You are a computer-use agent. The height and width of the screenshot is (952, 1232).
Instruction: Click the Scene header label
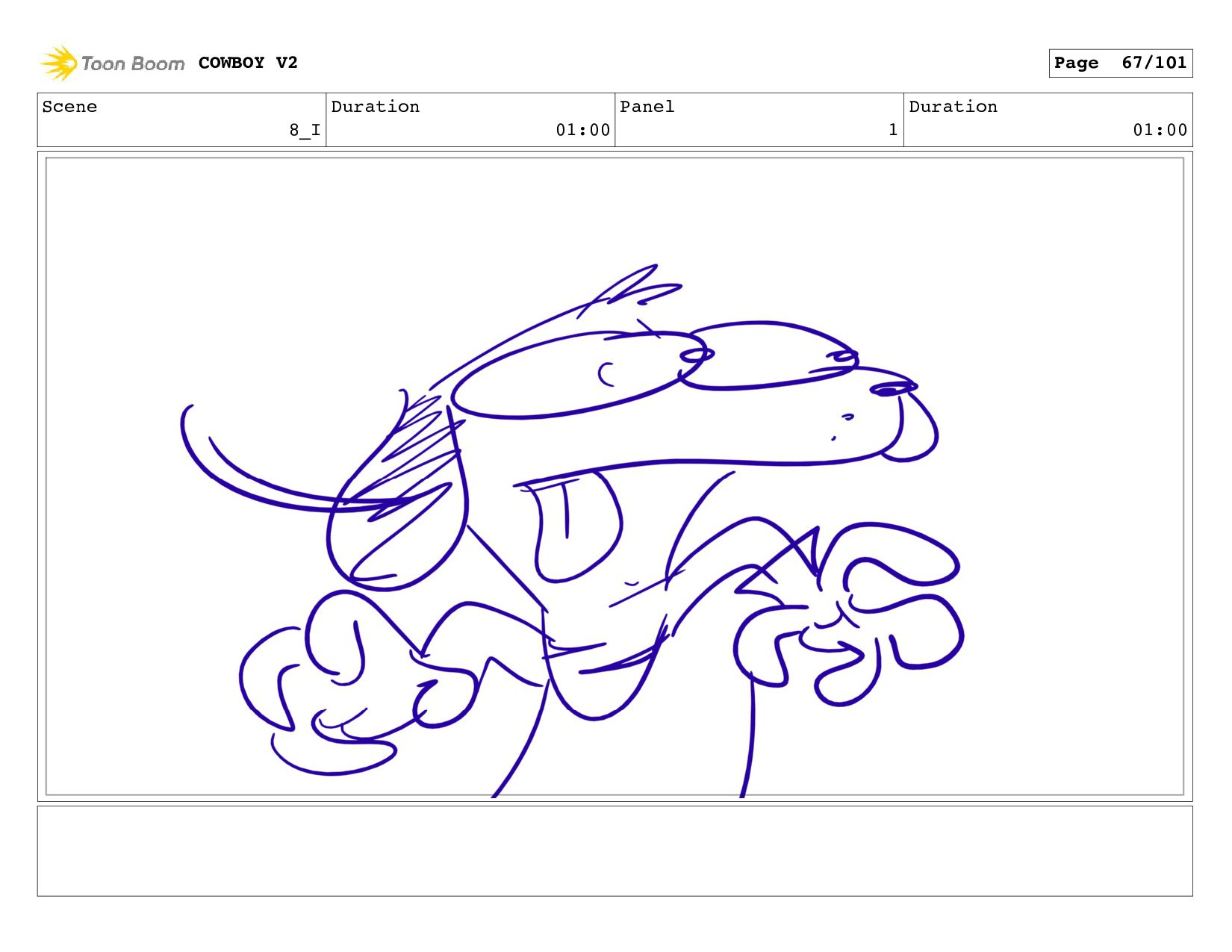click(x=69, y=107)
